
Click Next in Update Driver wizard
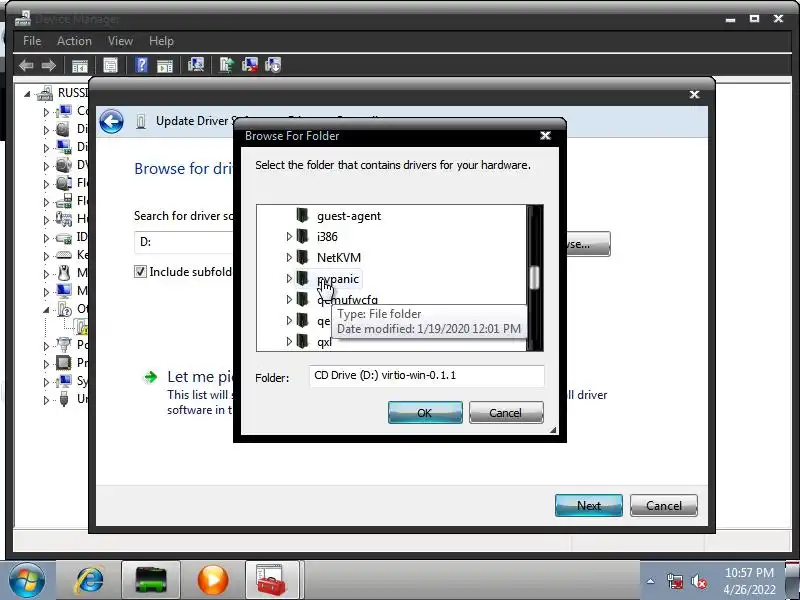(x=589, y=505)
